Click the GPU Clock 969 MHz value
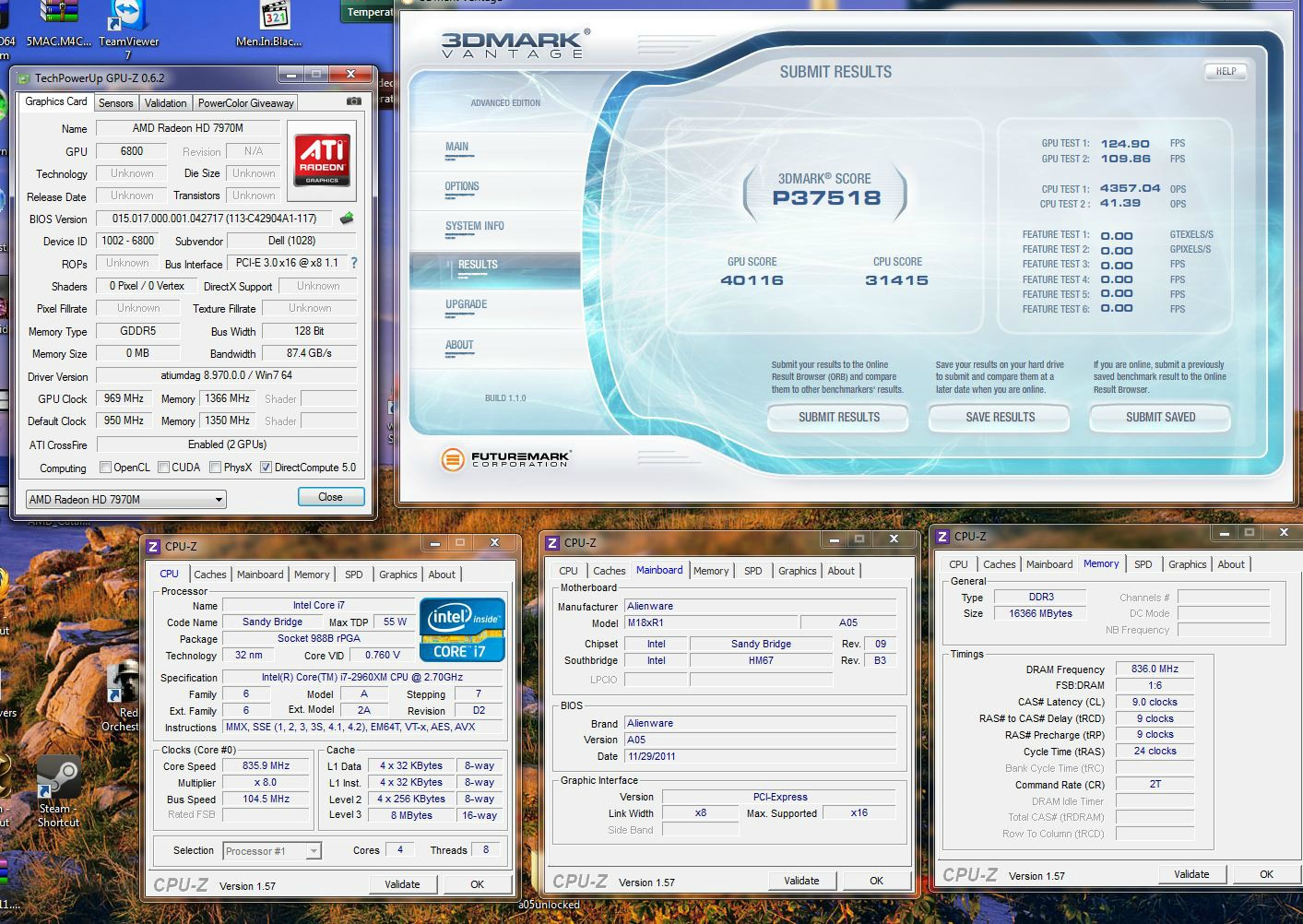This screenshot has height=924, width=1303. tap(123, 398)
